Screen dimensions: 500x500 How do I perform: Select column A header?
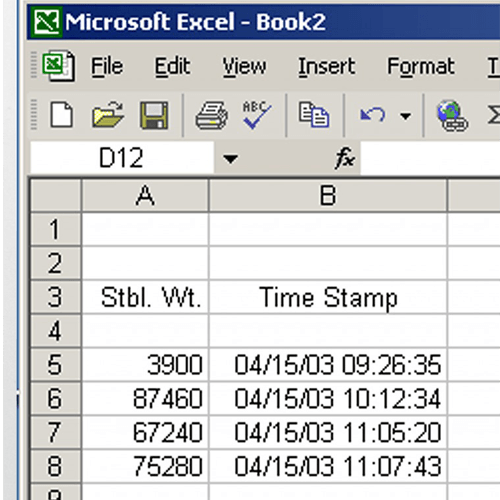(145, 195)
